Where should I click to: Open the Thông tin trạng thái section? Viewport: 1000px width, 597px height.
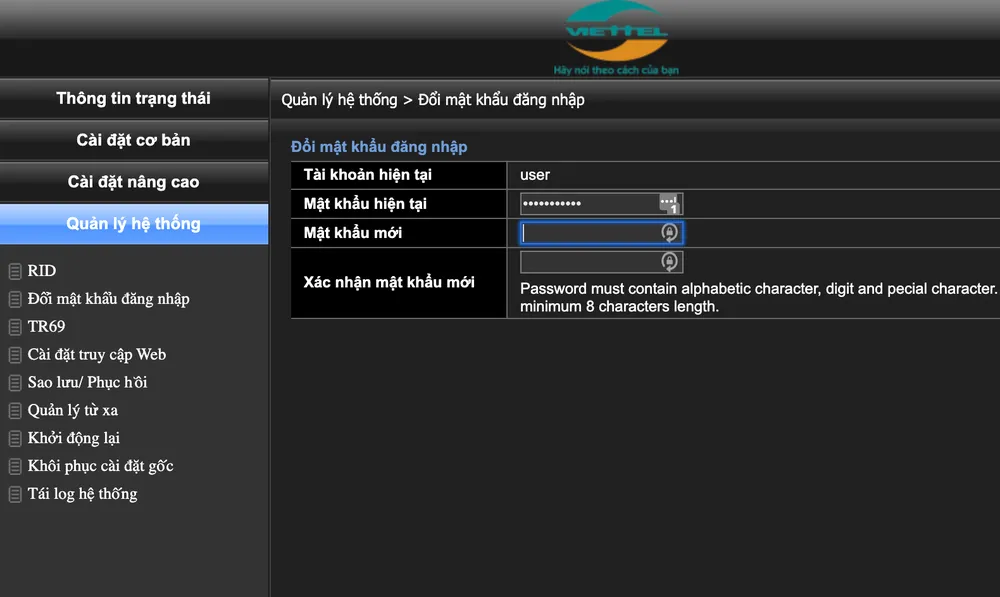click(133, 98)
